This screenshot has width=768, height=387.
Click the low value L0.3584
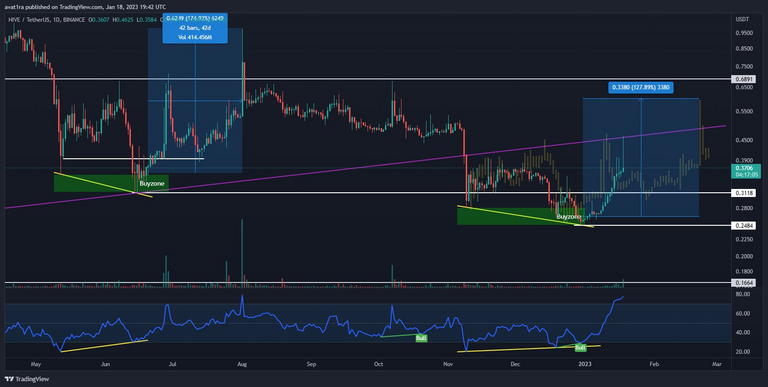click(x=146, y=20)
